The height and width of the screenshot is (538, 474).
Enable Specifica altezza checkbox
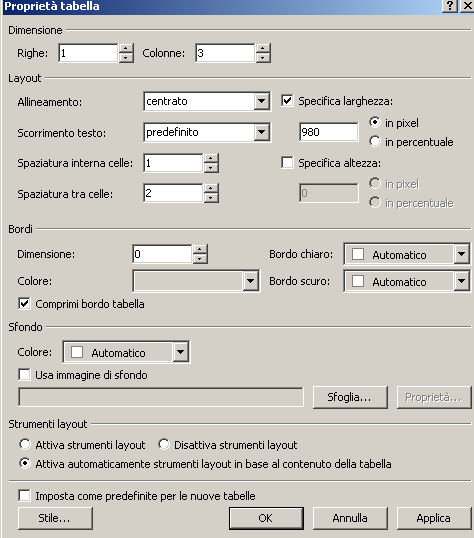tap(287, 162)
